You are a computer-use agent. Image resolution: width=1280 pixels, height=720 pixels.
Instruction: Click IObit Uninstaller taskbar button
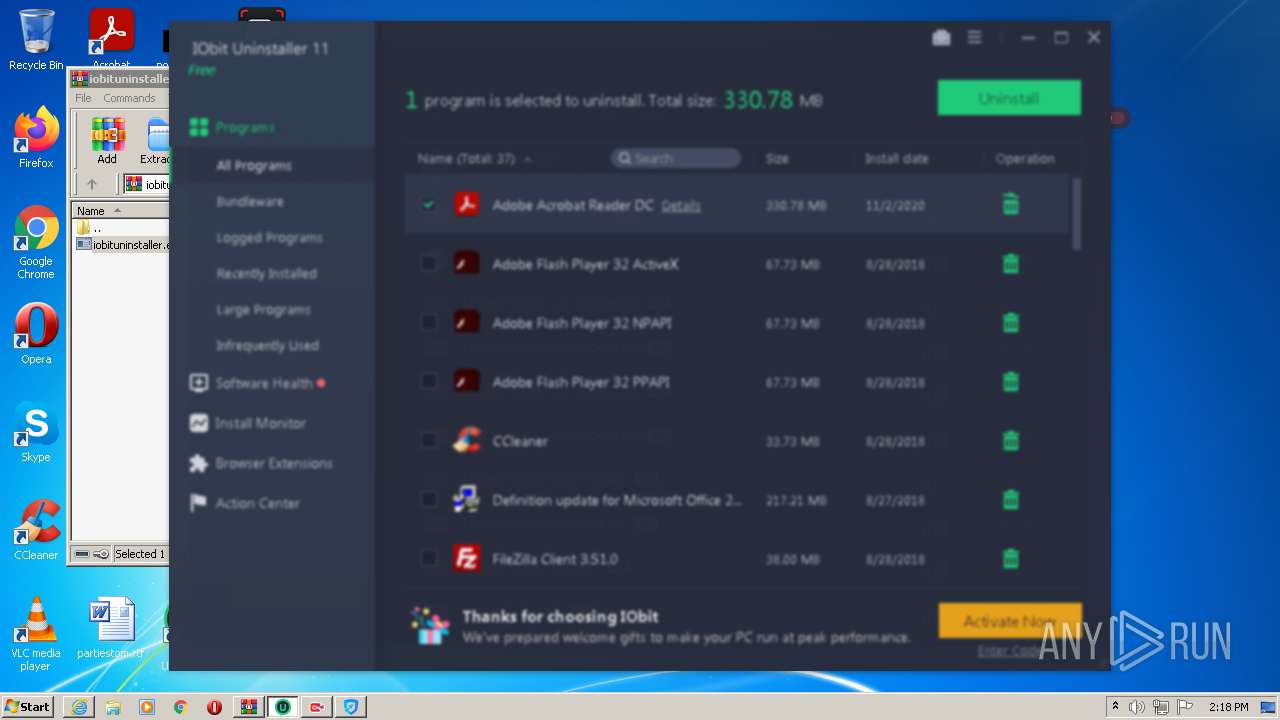point(283,707)
